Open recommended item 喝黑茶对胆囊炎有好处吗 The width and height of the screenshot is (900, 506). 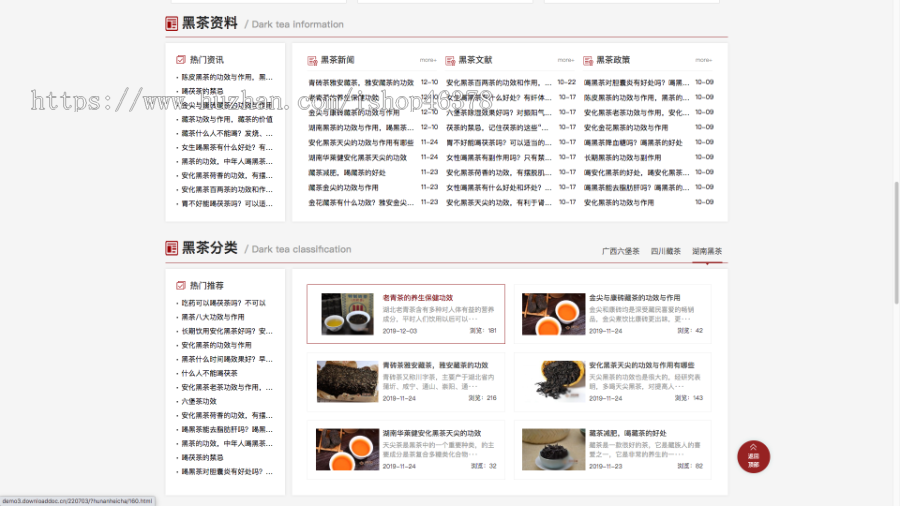click(227, 472)
